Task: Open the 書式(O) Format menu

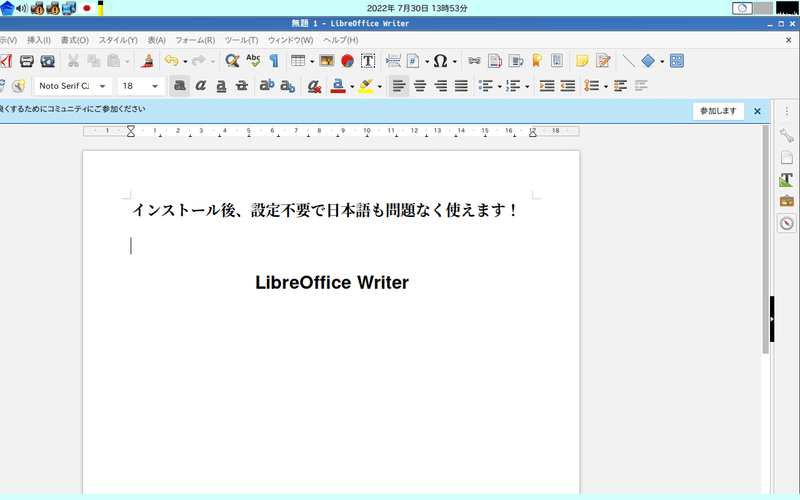Action: (74, 40)
